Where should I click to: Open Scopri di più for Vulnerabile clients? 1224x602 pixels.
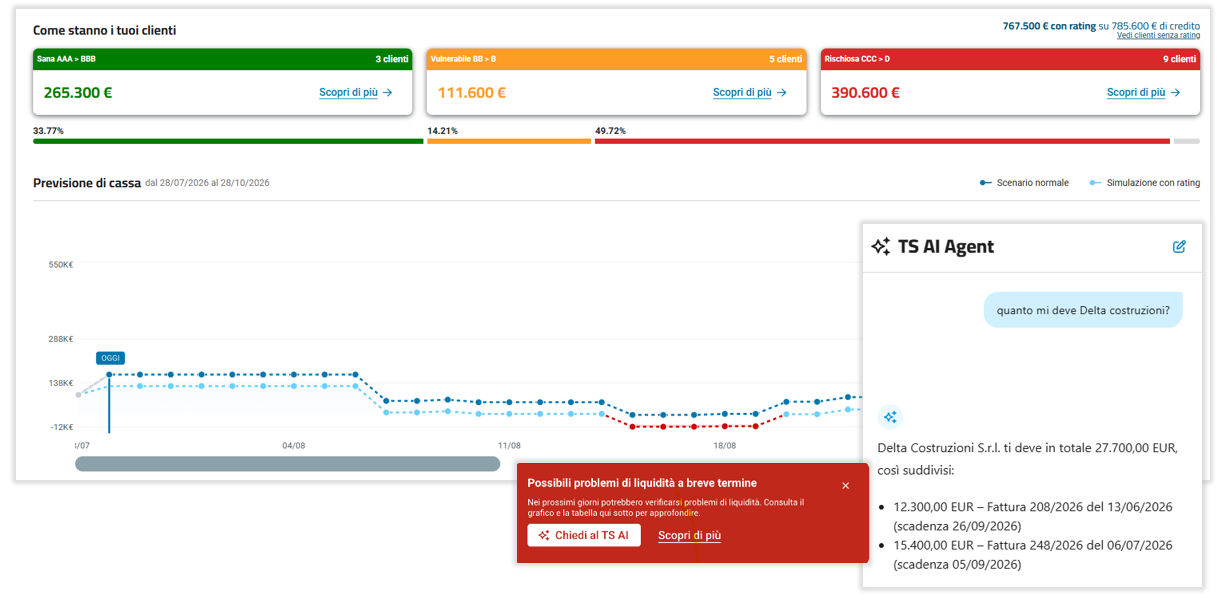click(x=742, y=92)
